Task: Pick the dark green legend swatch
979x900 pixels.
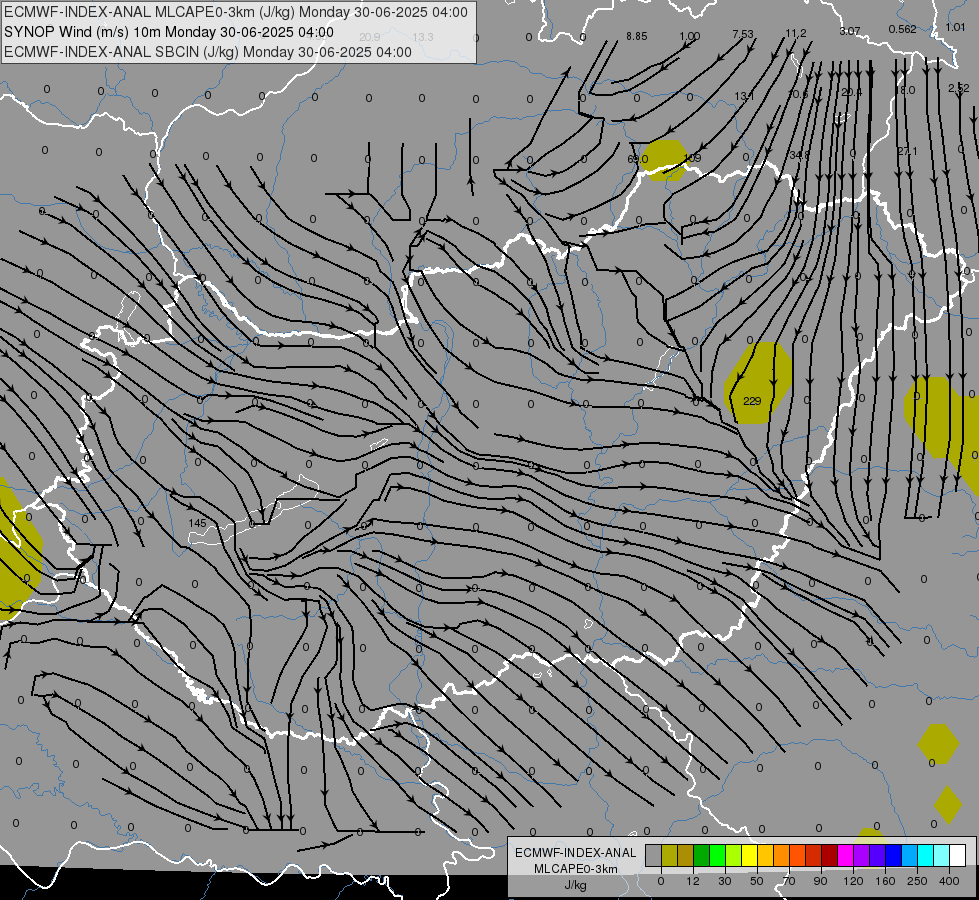Action: 702,856
